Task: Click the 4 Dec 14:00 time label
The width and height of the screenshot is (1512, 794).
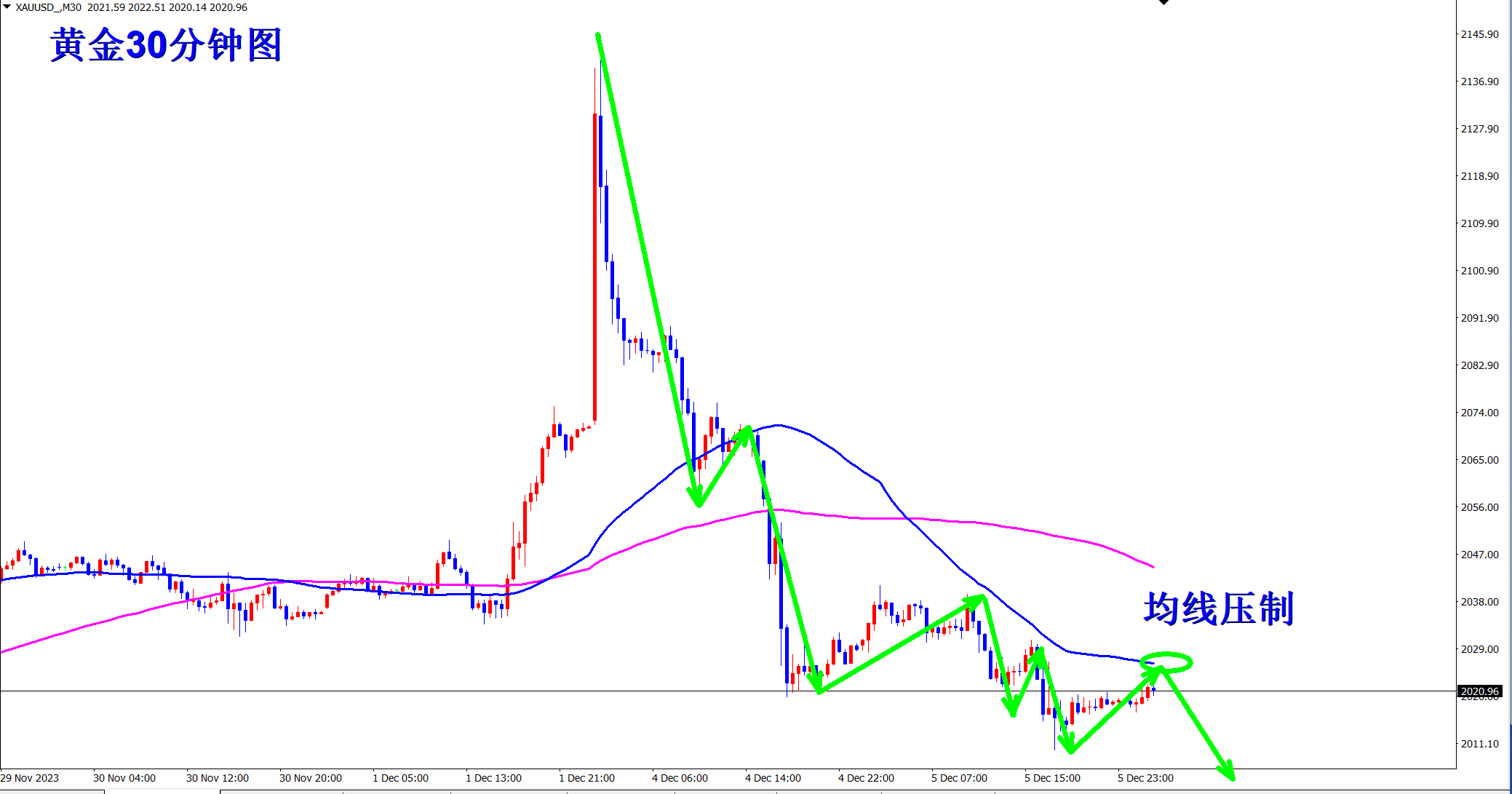Action: tap(773, 778)
